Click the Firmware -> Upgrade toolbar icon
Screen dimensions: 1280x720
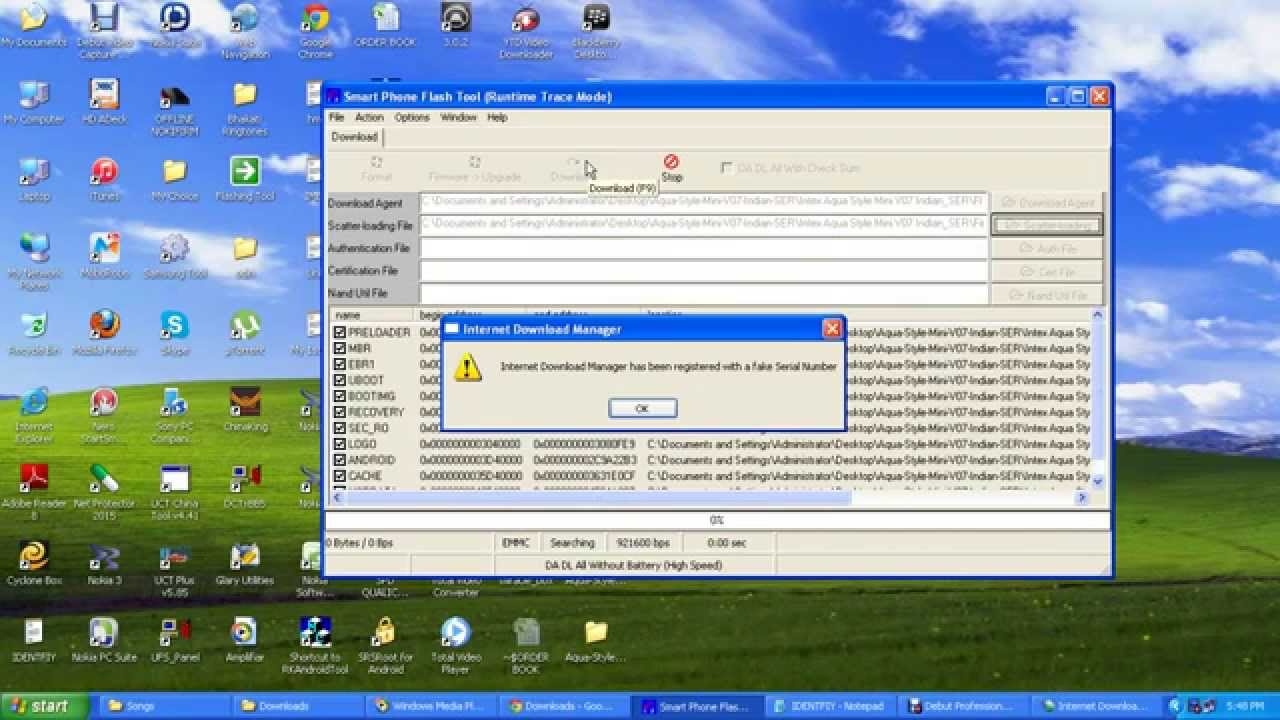pyautogui.click(x=475, y=168)
